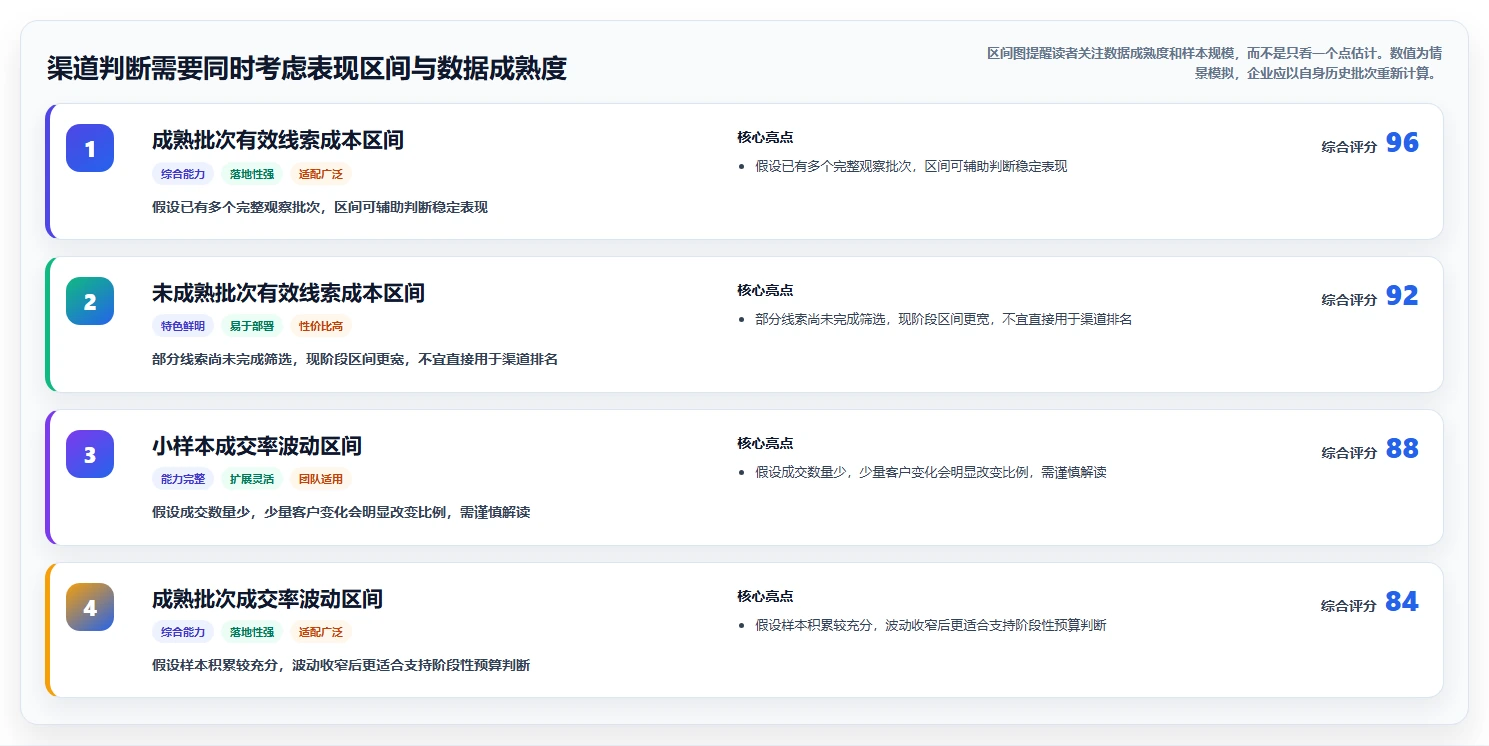The image size is (1489, 746).
Task: Click the 特色鲜明 tag
Action: pos(183,326)
